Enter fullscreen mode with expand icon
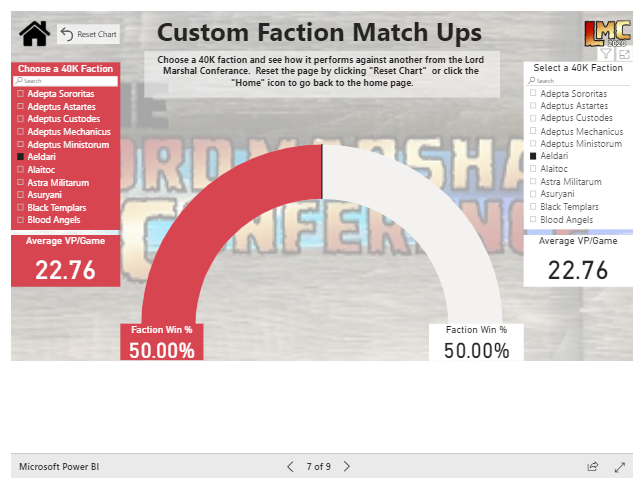 [x=620, y=466]
